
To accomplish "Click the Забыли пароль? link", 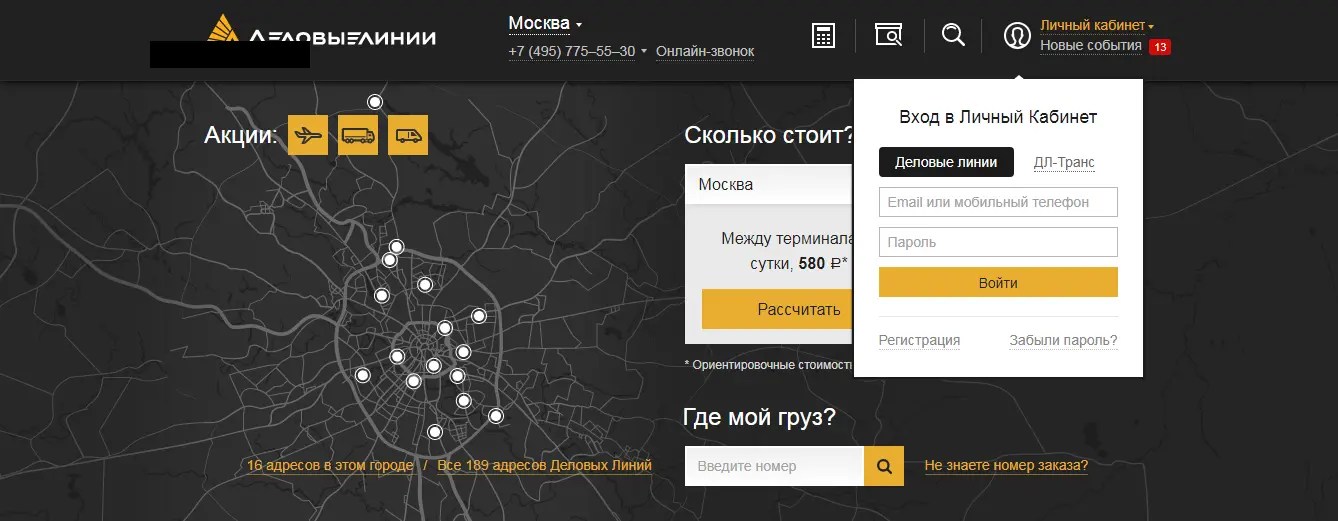I will tap(1063, 340).
